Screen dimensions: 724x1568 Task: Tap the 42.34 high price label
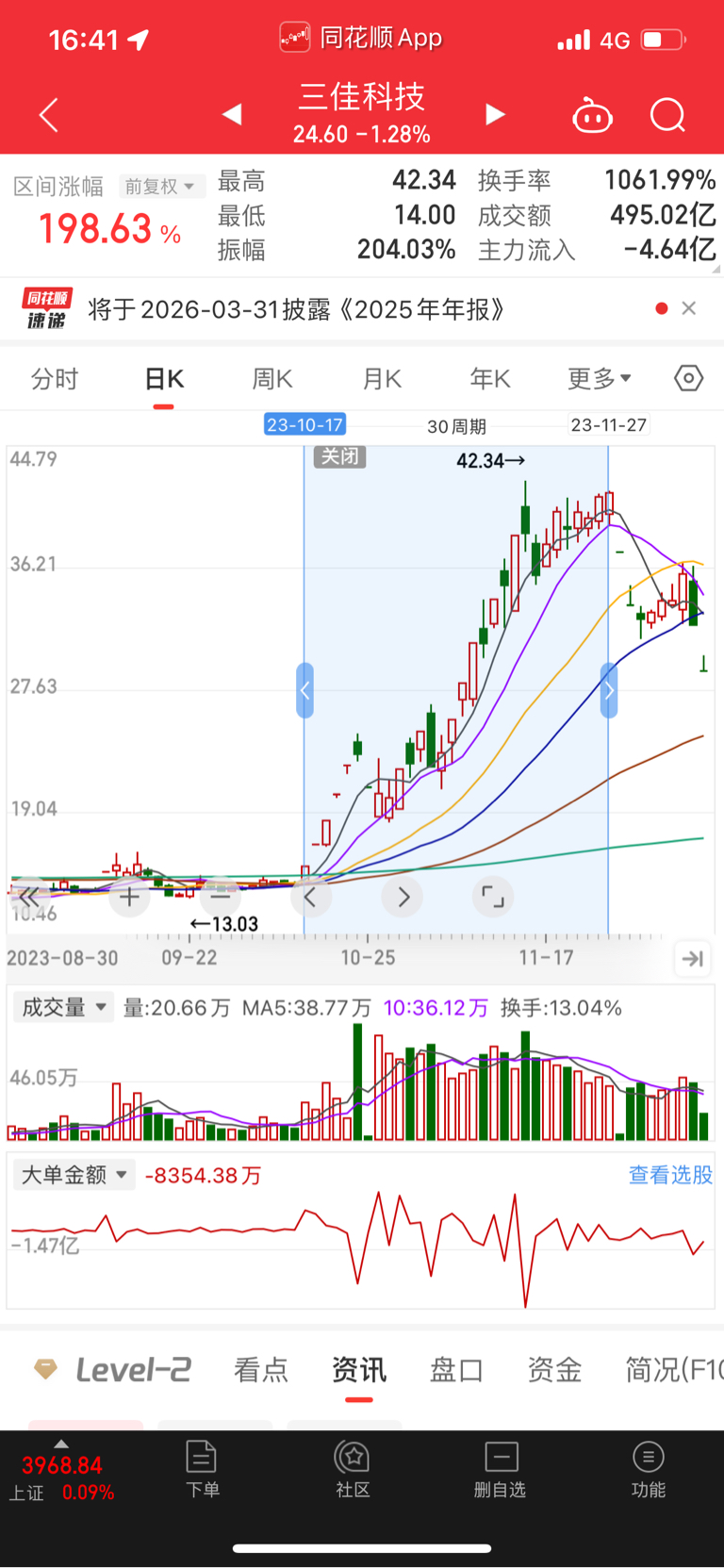[491, 461]
